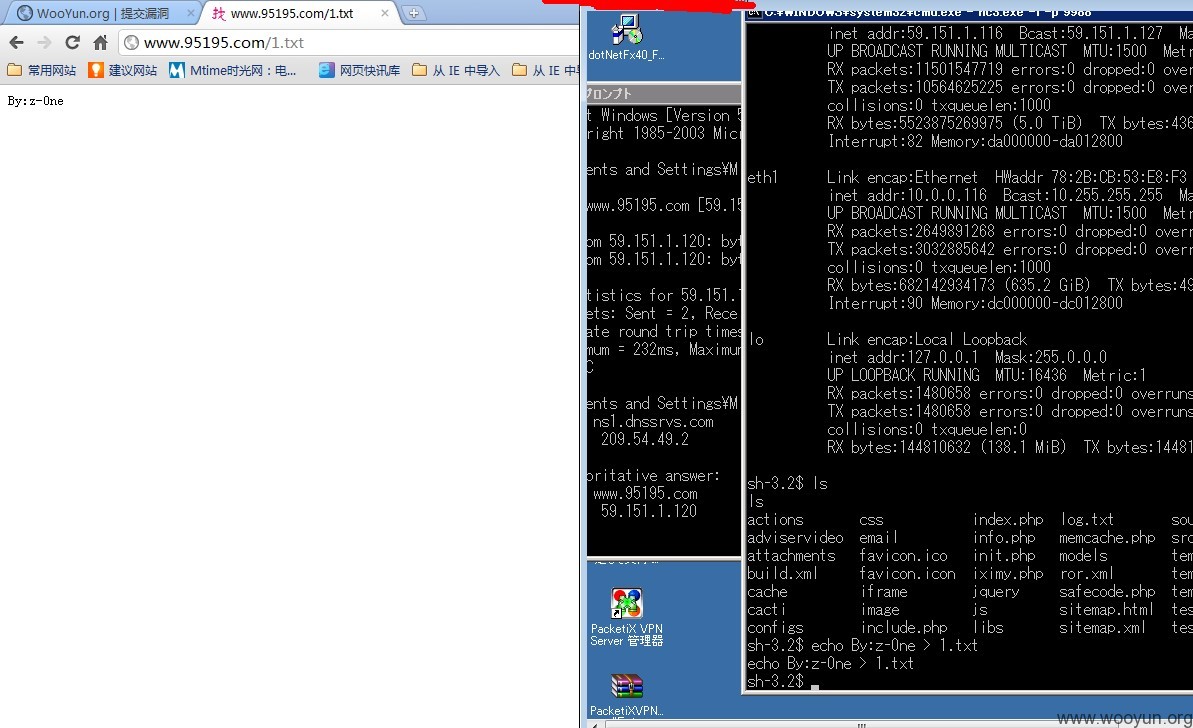Open the PacketiXVPN archive desktop icon
The image size is (1193, 728).
pos(626,695)
